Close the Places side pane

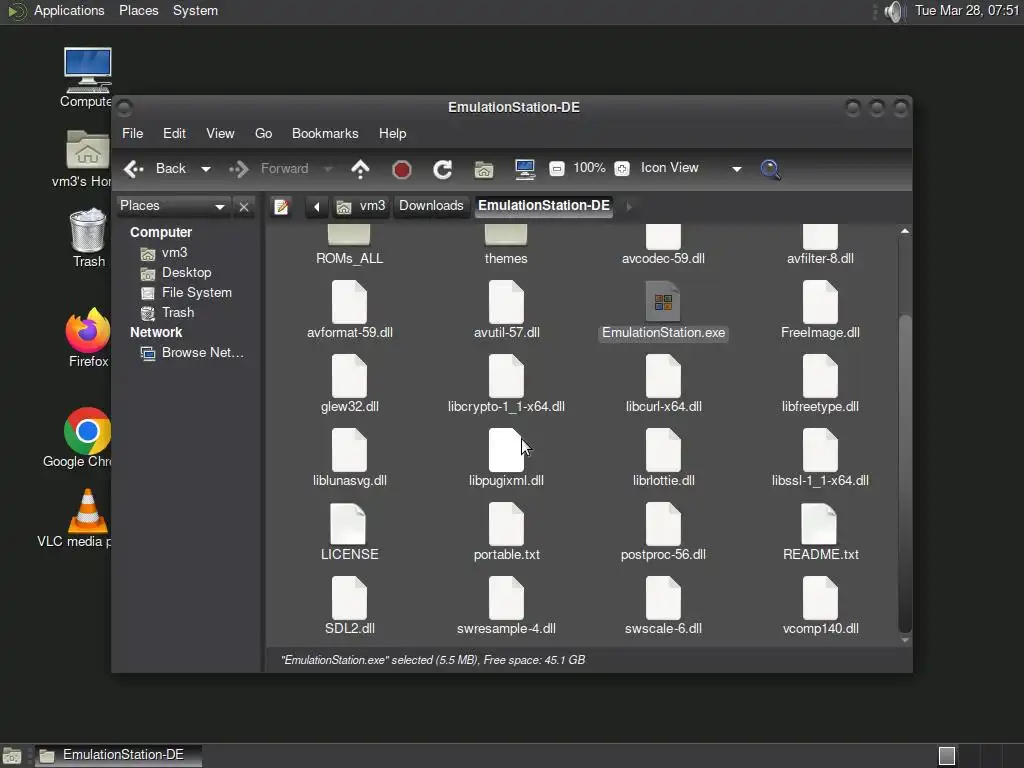(244, 207)
